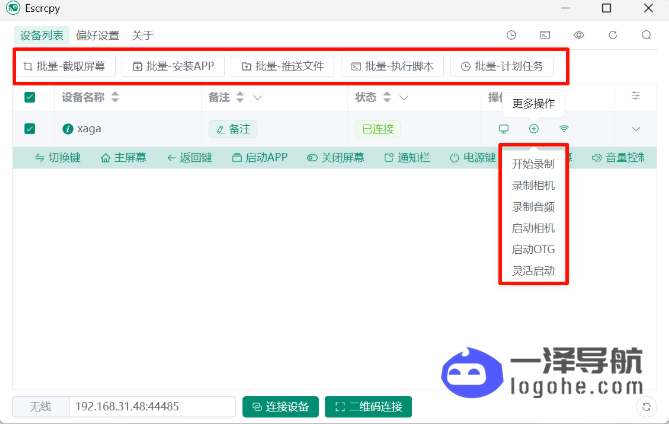
Task: Click the 批量-安装APP button
Action: pos(173,67)
